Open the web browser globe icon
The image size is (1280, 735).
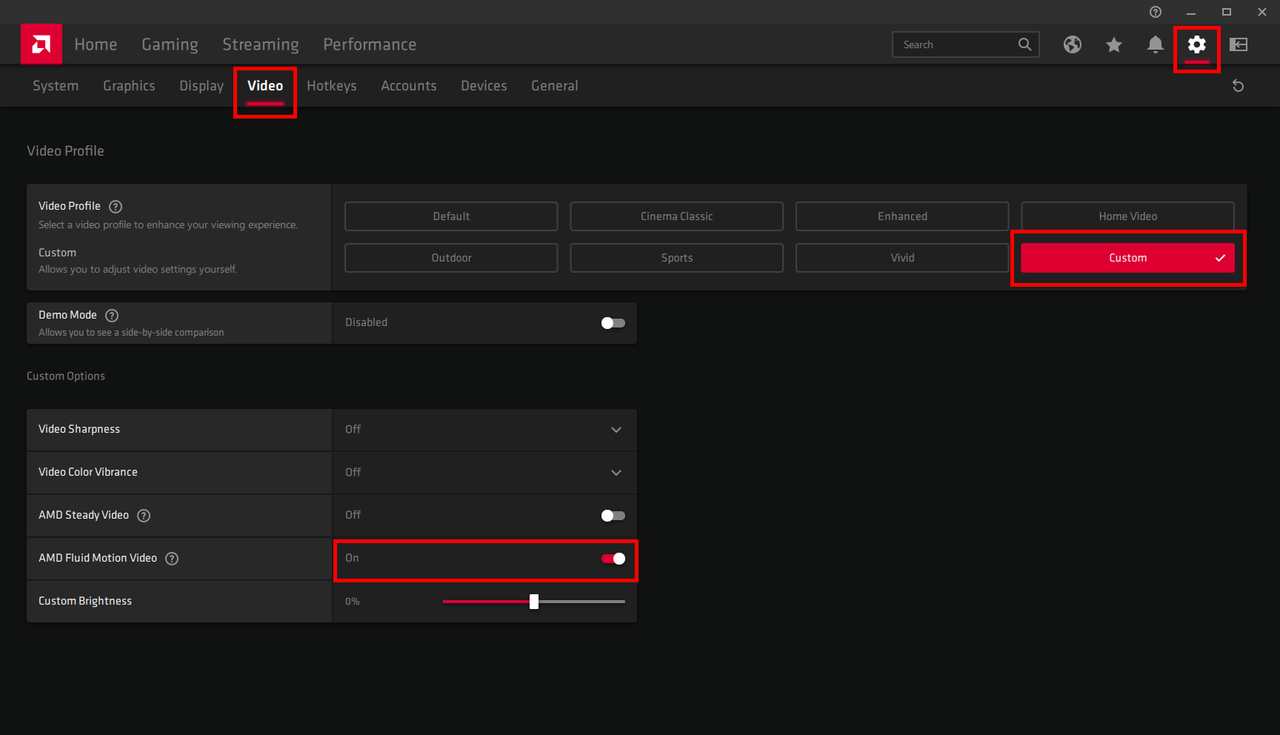(1072, 44)
